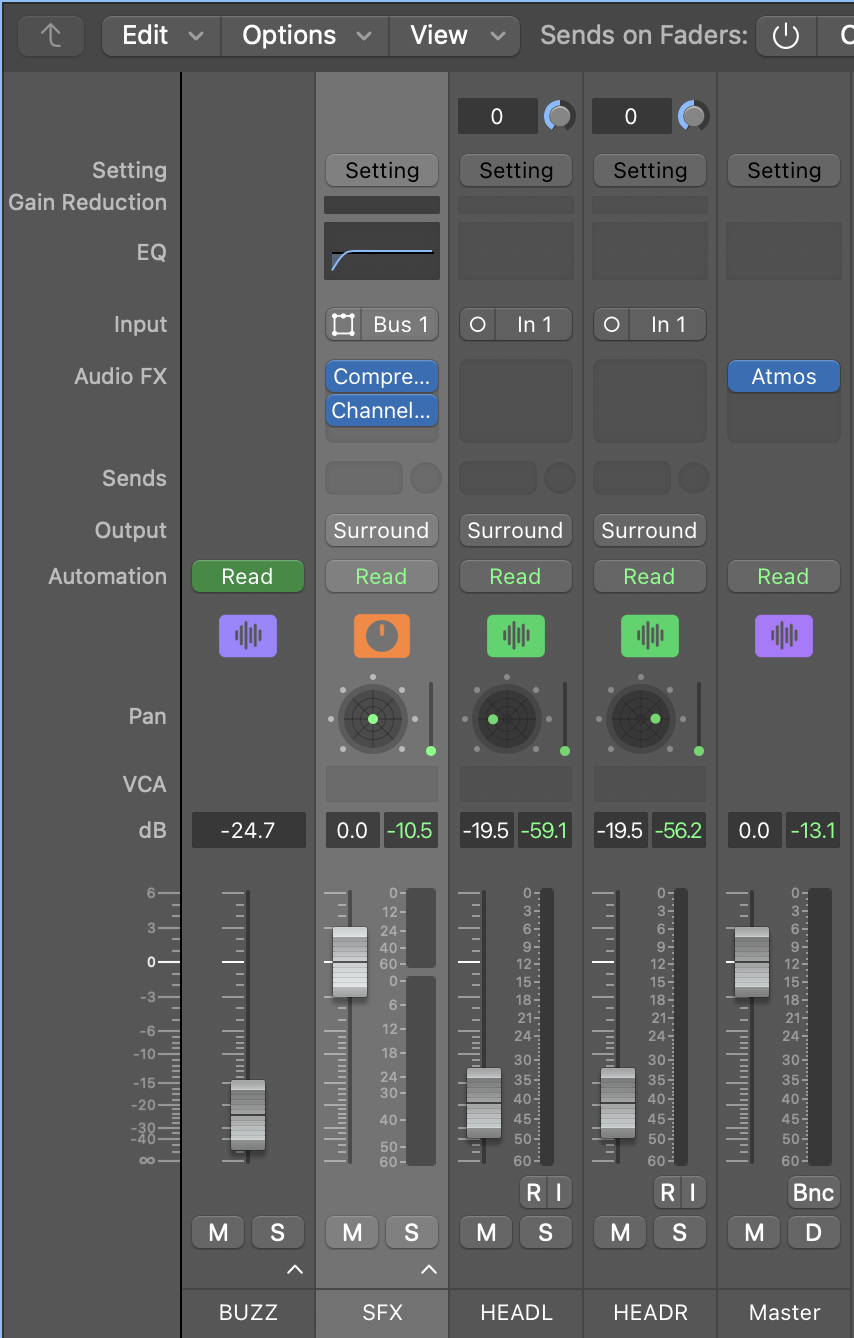Open the Options menu
The height and width of the screenshot is (1338, 854).
click(305, 36)
